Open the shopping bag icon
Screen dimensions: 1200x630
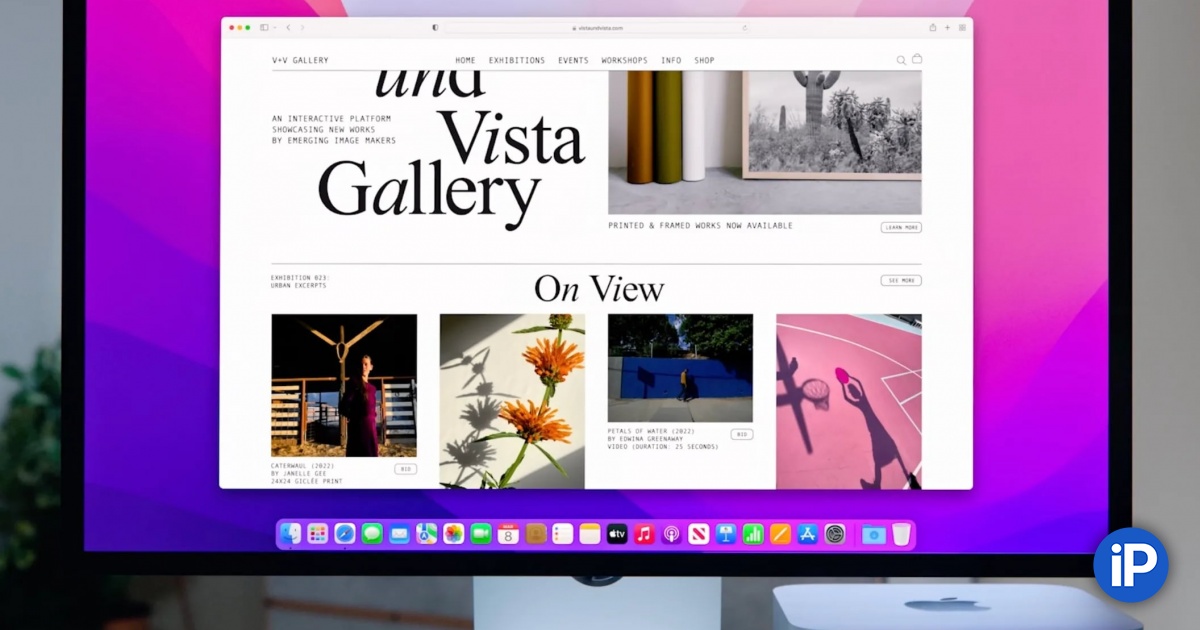tap(917, 59)
